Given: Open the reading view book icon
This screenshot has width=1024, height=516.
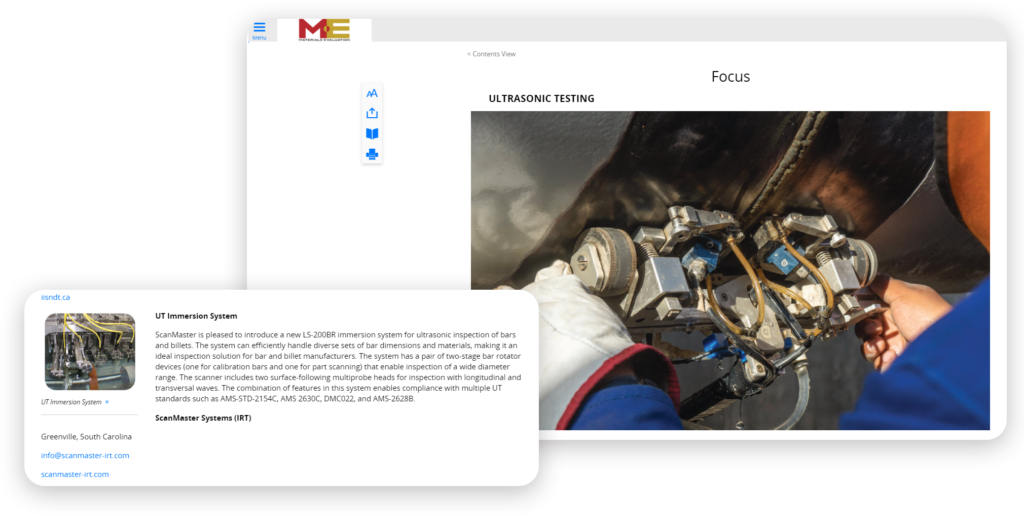Looking at the screenshot, I should (372, 133).
